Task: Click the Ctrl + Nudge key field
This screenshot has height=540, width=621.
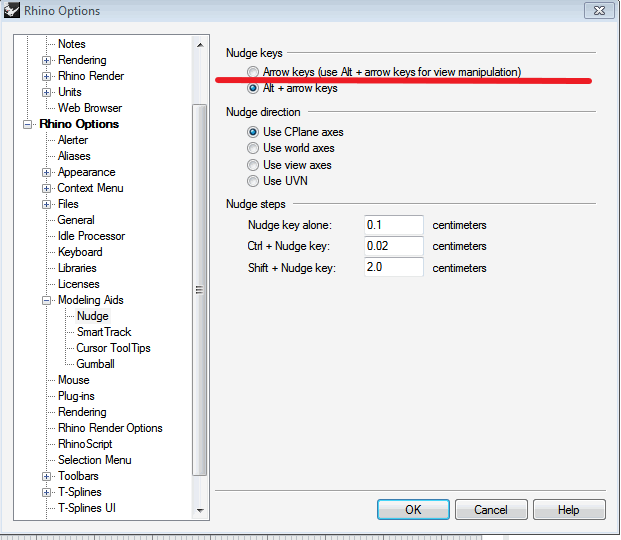Action: pos(394,246)
